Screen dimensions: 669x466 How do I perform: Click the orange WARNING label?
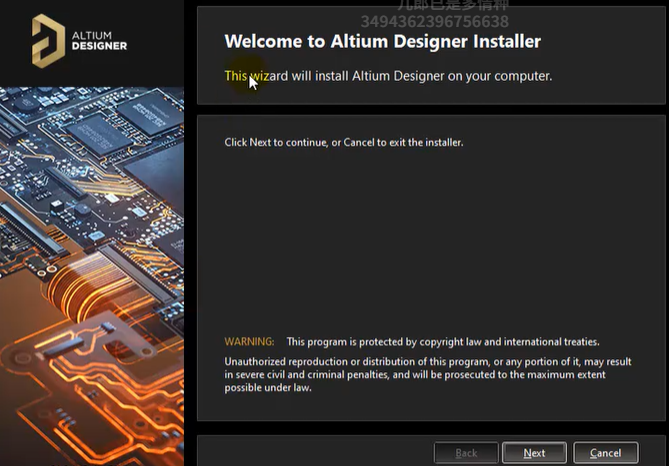[x=250, y=342]
